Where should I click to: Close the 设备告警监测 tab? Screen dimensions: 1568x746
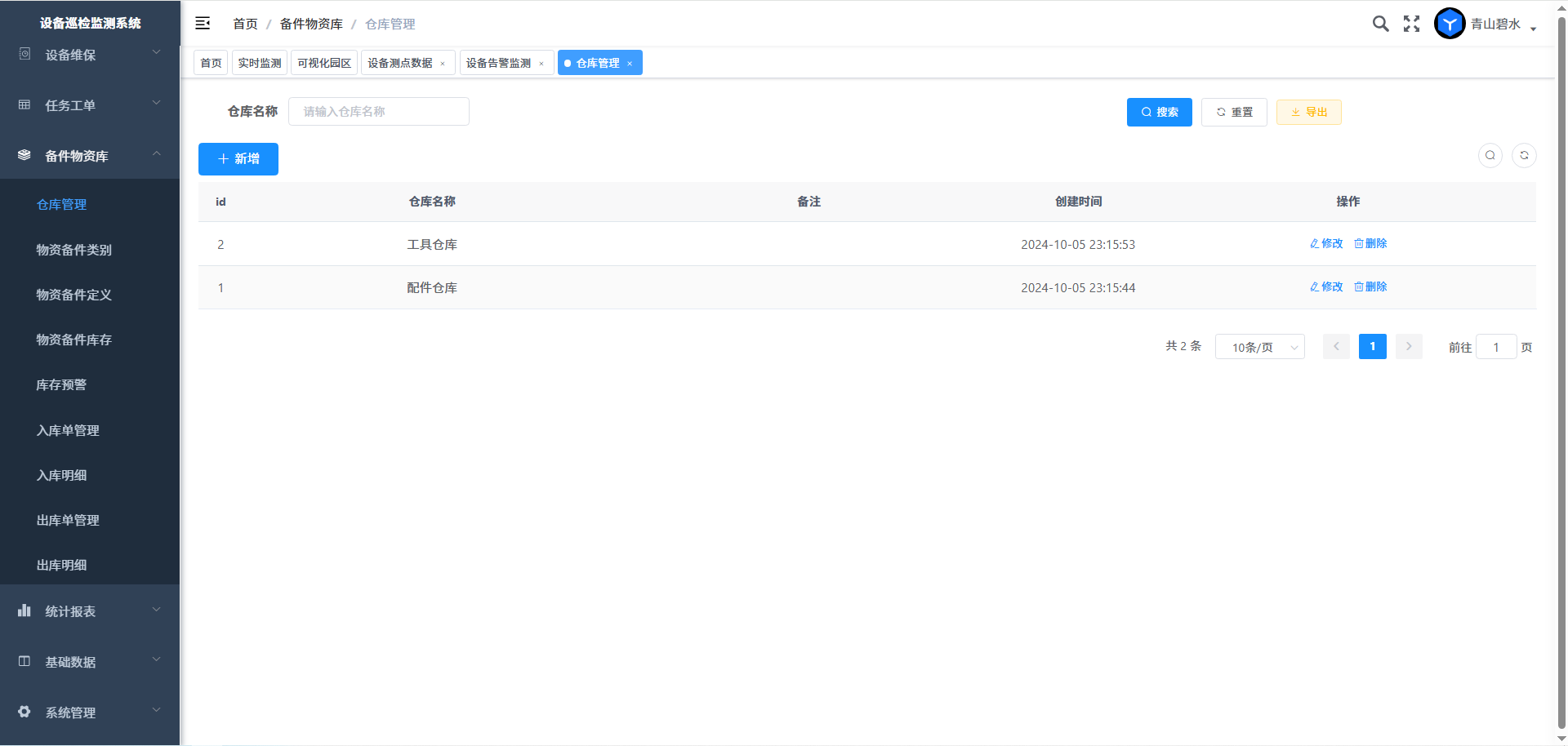(x=541, y=64)
